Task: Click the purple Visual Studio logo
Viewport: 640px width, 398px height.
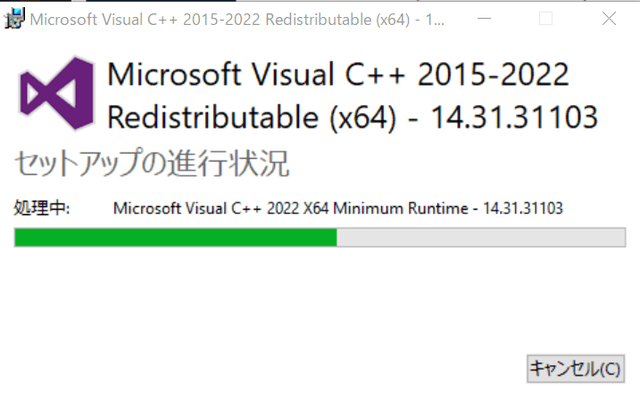Action: click(x=57, y=93)
